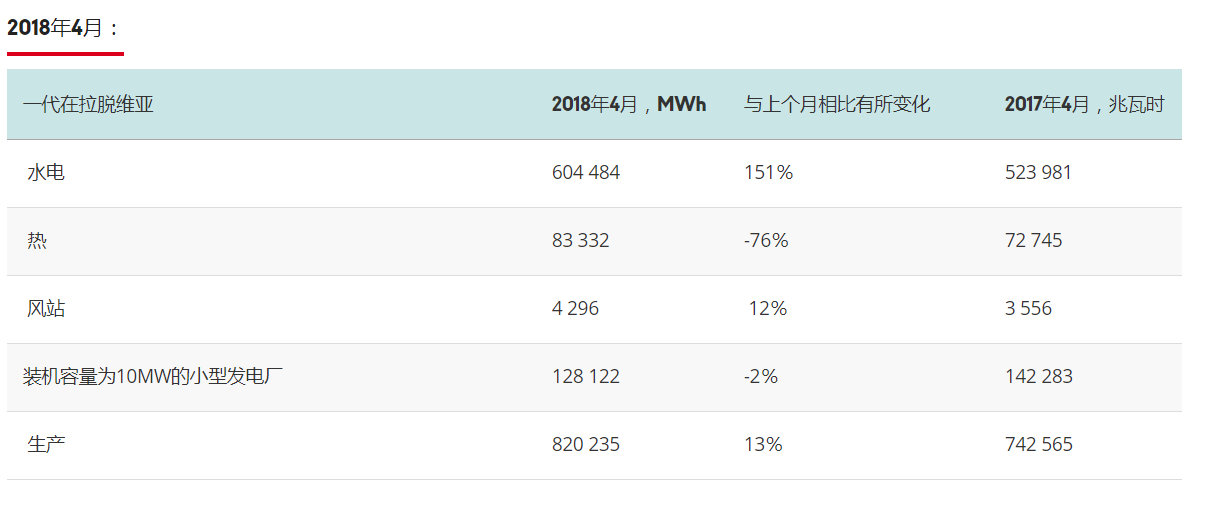Click the 一代在拉脱维亚 column header

[88, 104]
